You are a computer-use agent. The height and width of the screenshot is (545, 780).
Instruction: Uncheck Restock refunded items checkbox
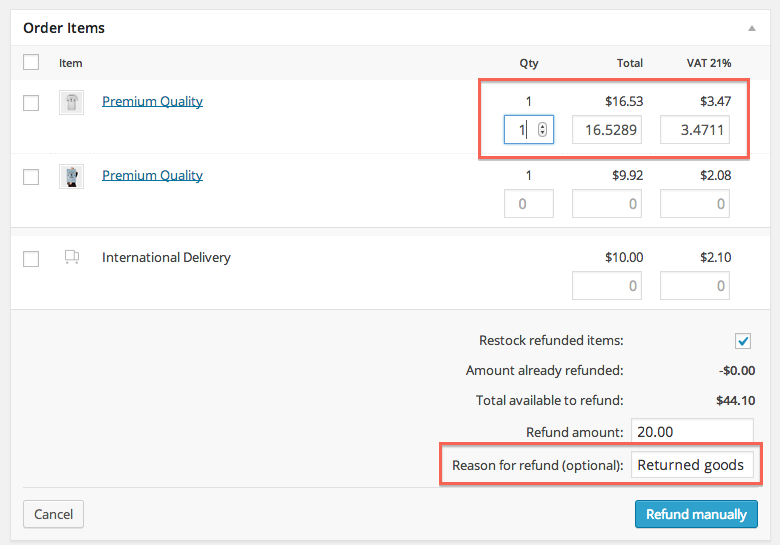tap(743, 341)
